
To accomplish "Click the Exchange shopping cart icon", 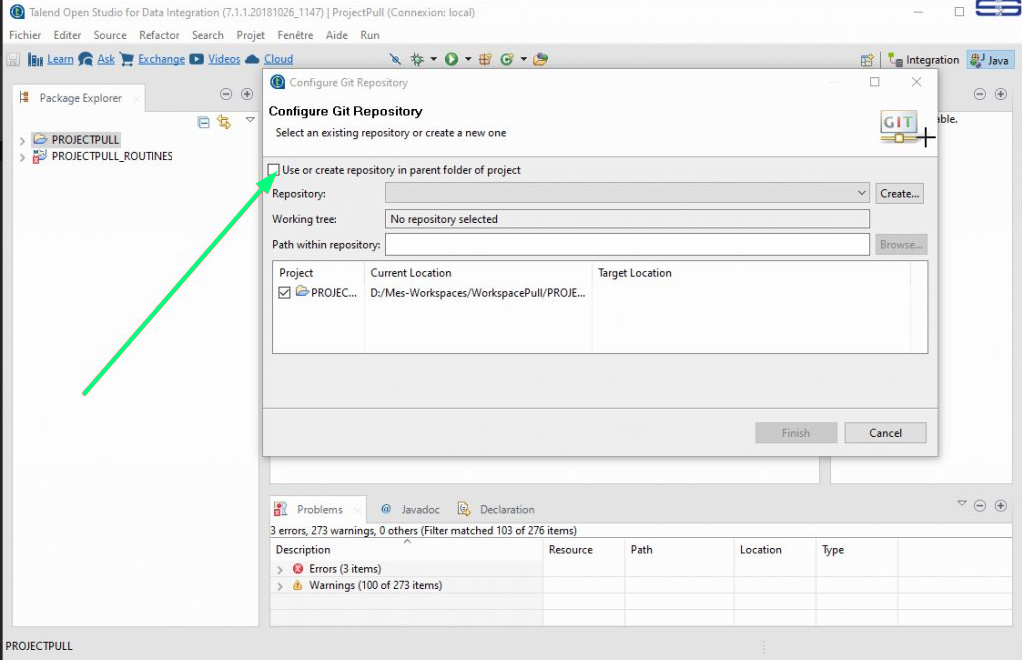I will click(127, 59).
